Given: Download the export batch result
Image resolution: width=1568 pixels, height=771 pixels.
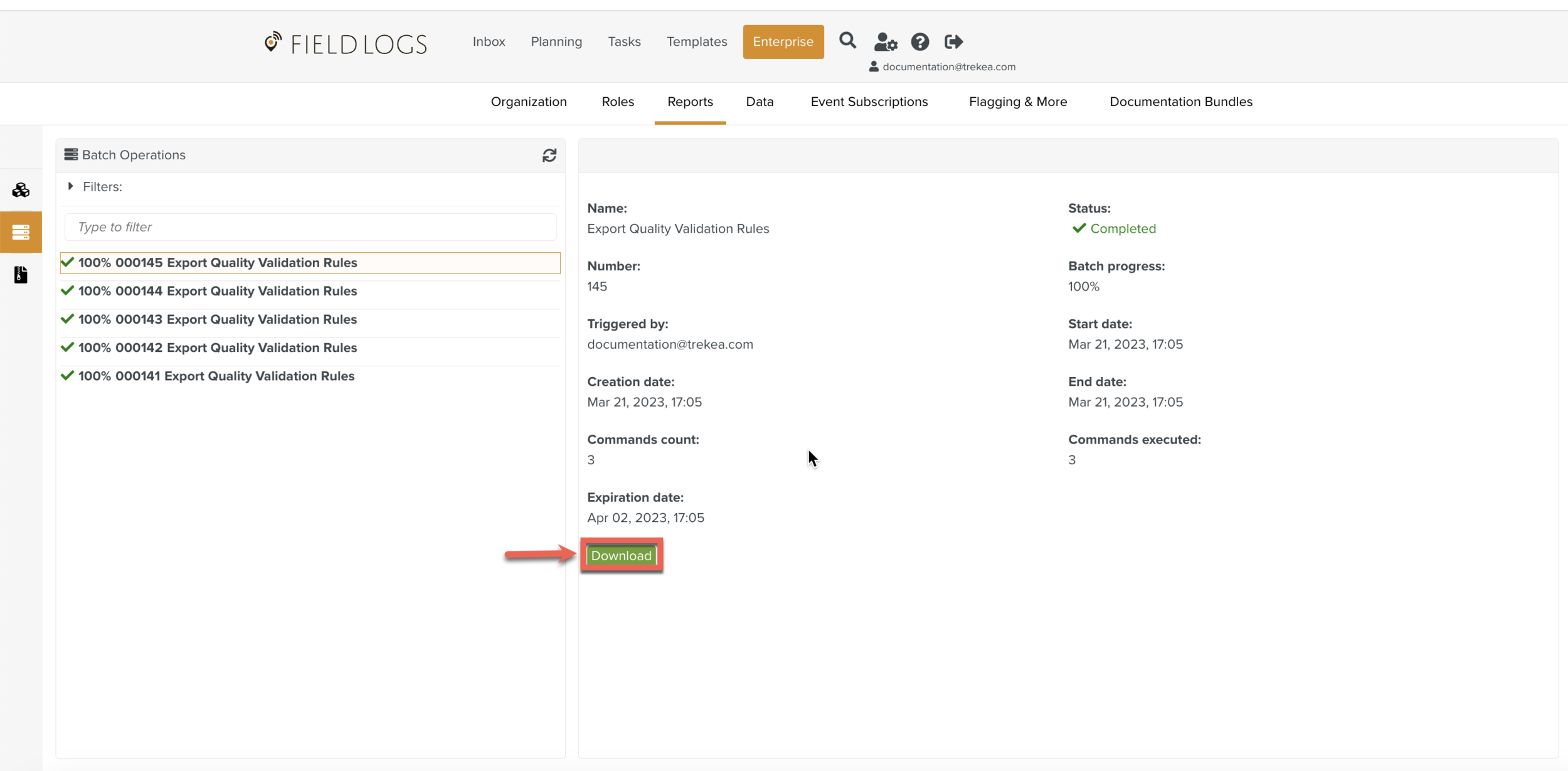Looking at the screenshot, I should click(621, 555).
